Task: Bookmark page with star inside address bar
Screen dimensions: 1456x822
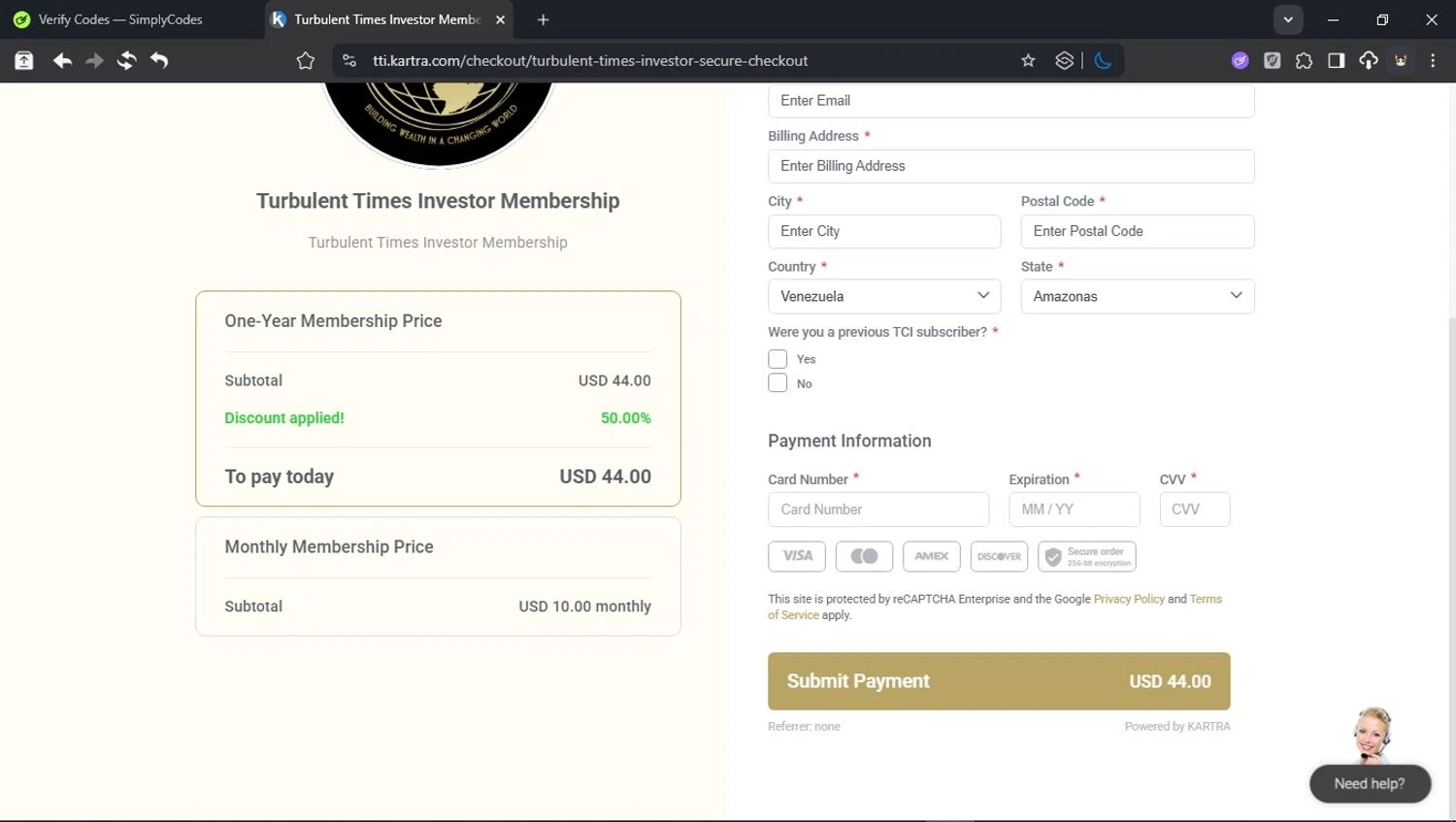Action: (x=1028, y=61)
